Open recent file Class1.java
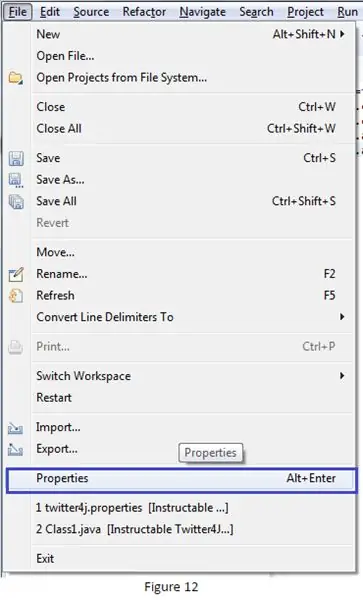 (134, 529)
